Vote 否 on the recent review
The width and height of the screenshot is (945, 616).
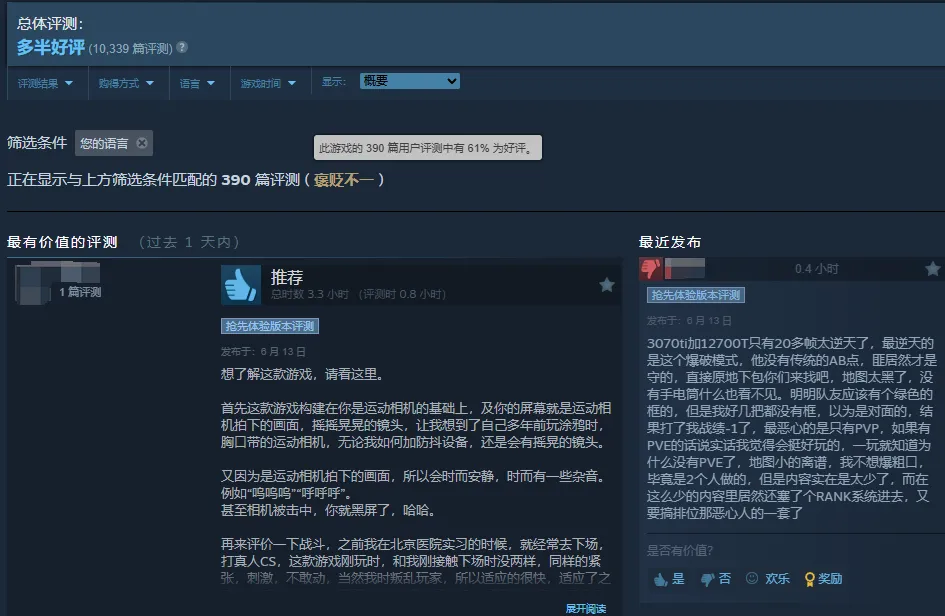[716, 579]
